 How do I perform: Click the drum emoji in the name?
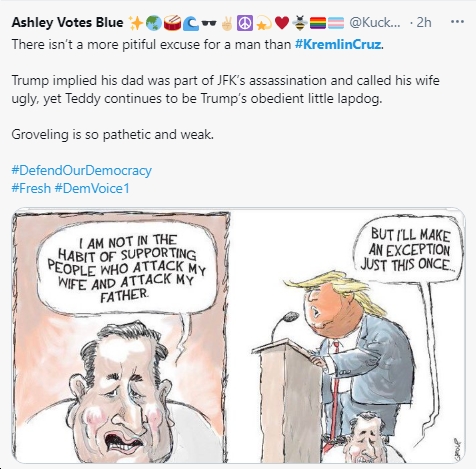(173, 23)
